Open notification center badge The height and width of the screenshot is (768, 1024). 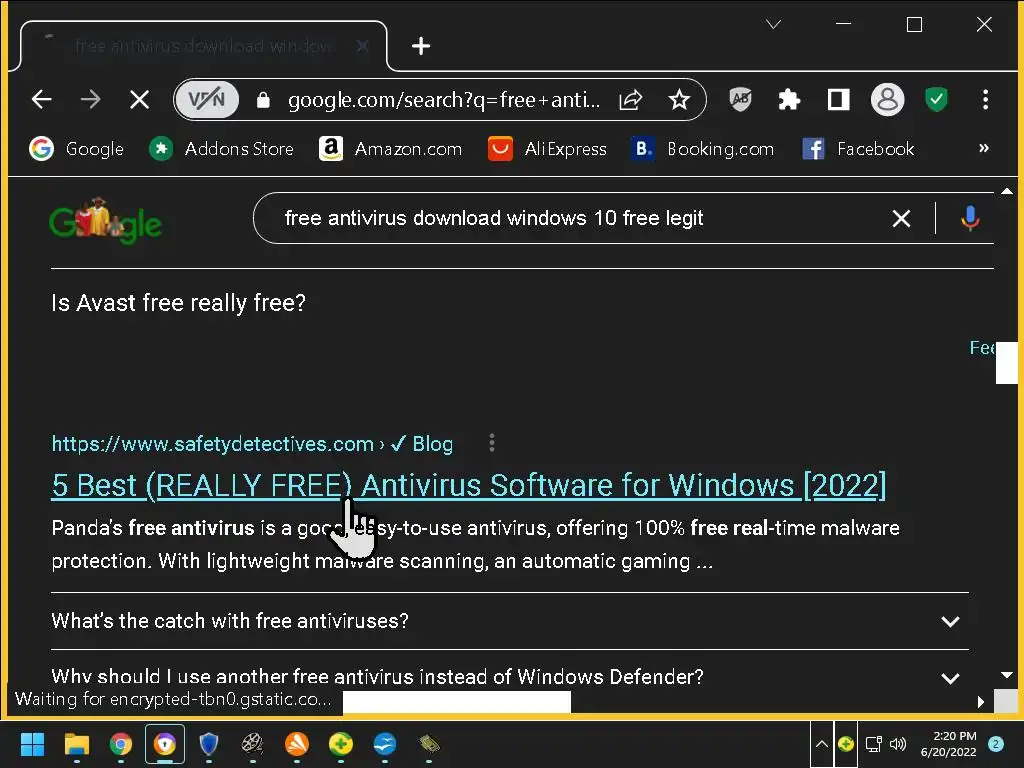tap(995, 744)
